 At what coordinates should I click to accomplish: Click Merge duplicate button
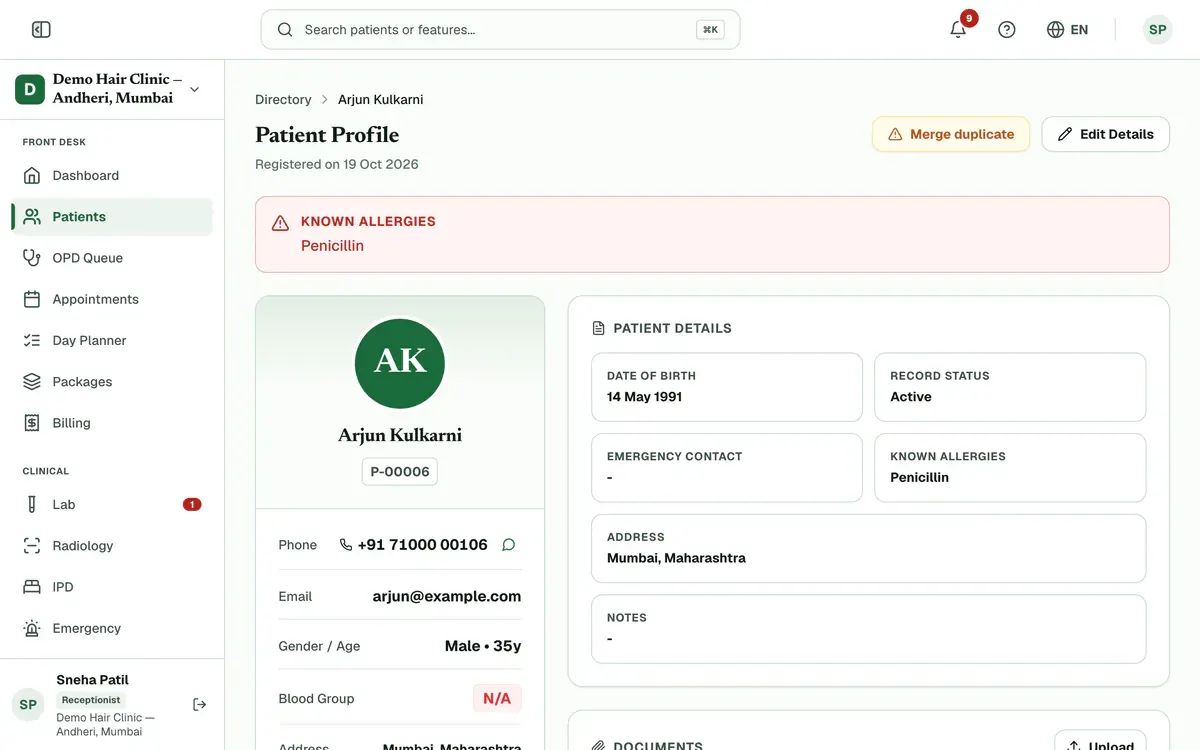pos(951,134)
